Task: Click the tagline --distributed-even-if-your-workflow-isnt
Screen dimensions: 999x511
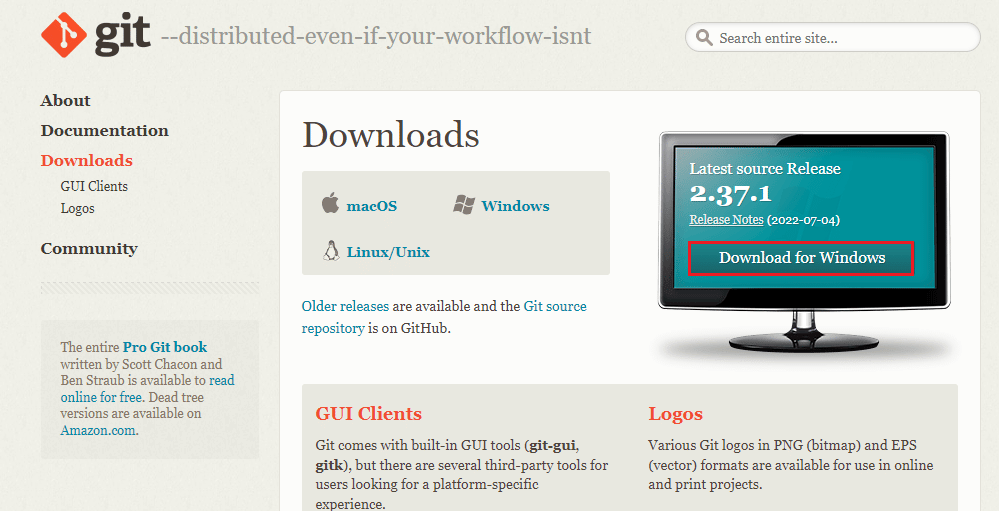Action: pyautogui.click(x=376, y=36)
